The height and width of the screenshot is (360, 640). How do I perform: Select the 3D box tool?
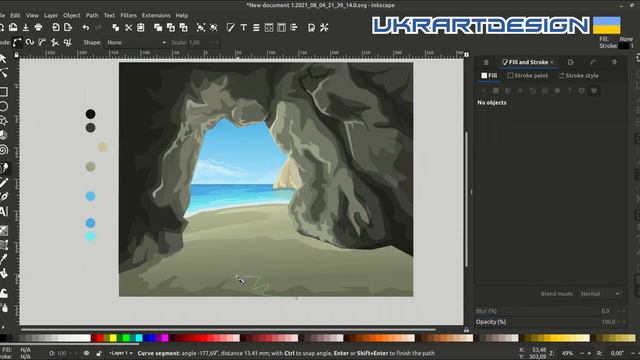3,135
